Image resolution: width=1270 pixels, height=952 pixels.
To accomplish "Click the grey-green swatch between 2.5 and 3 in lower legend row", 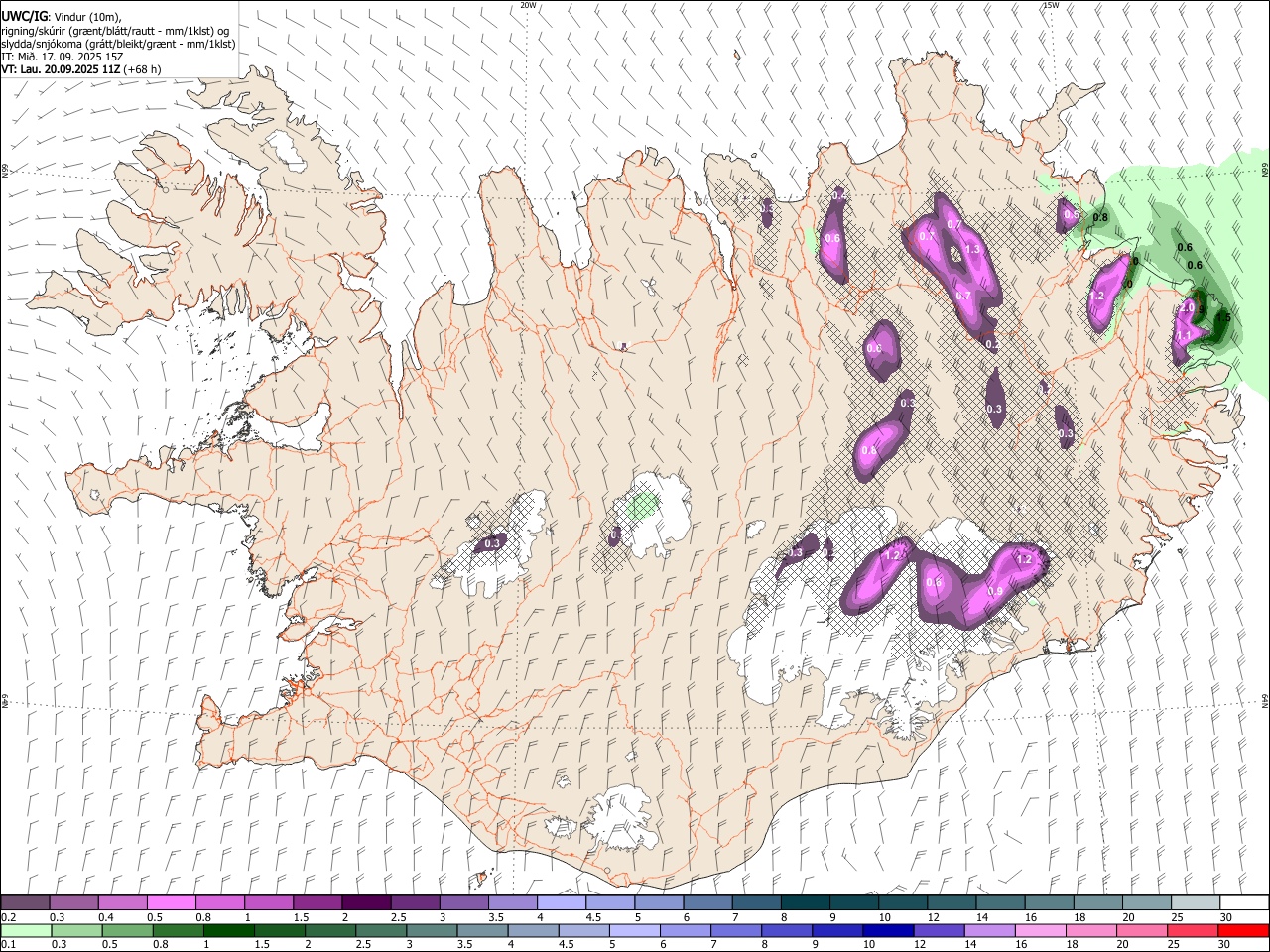I will coord(380,931).
